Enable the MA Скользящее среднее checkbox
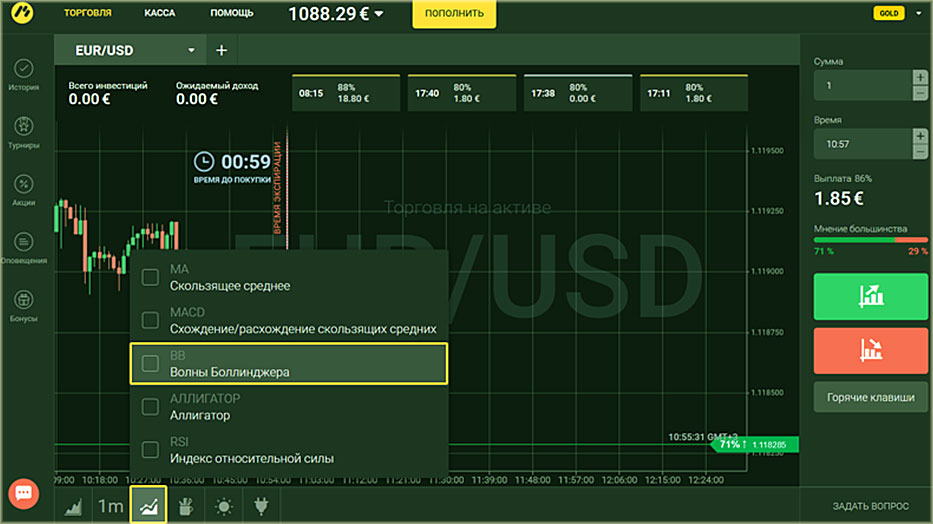Image resolution: width=933 pixels, height=524 pixels. pyautogui.click(x=150, y=277)
